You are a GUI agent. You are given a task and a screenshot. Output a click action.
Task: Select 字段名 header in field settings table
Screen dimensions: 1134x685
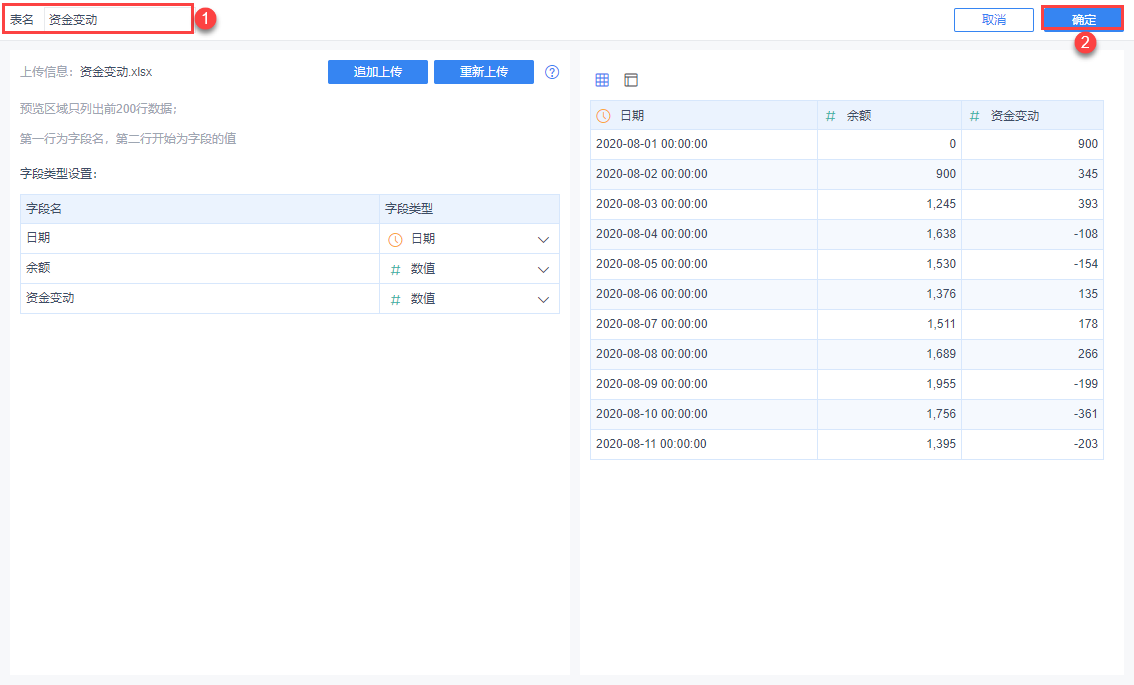pyautogui.click(x=200, y=209)
